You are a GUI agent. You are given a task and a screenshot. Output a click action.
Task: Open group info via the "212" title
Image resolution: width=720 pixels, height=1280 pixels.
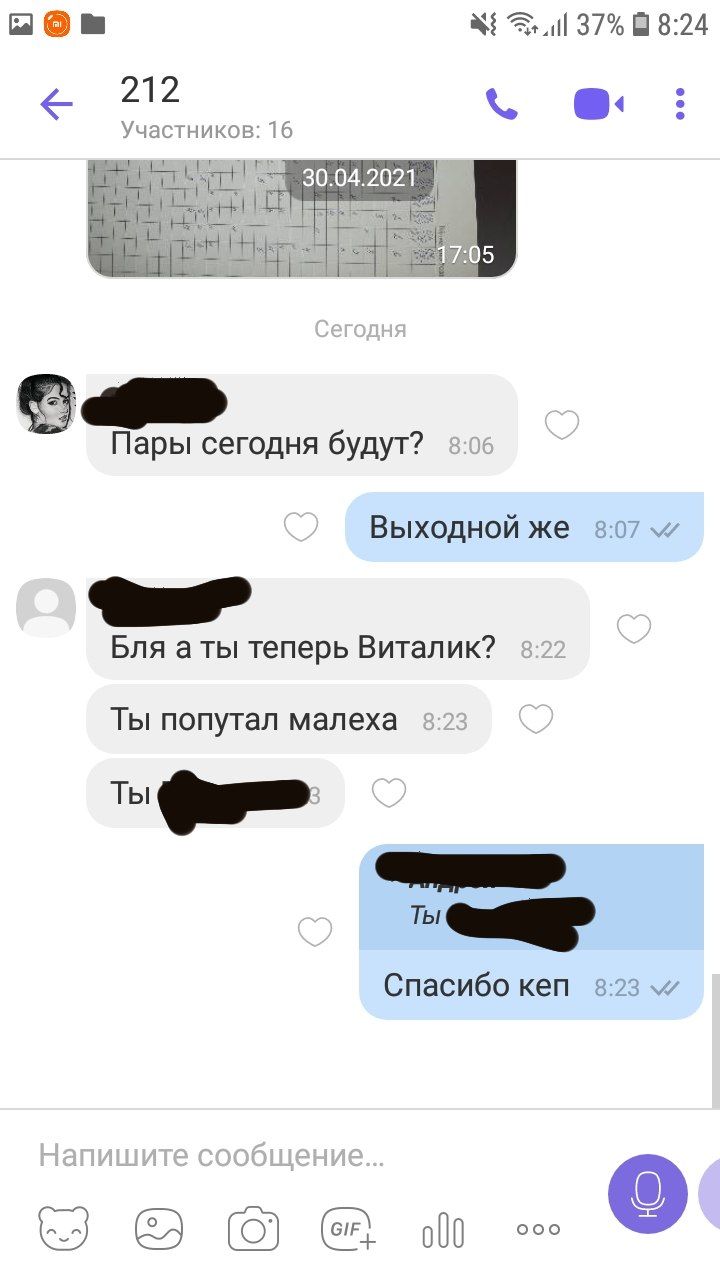coord(150,90)
